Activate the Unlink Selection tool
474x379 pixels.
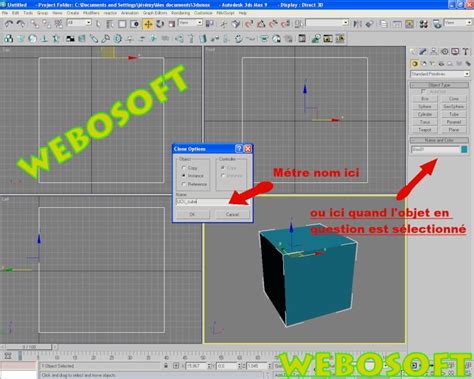(x=46, y=24)
